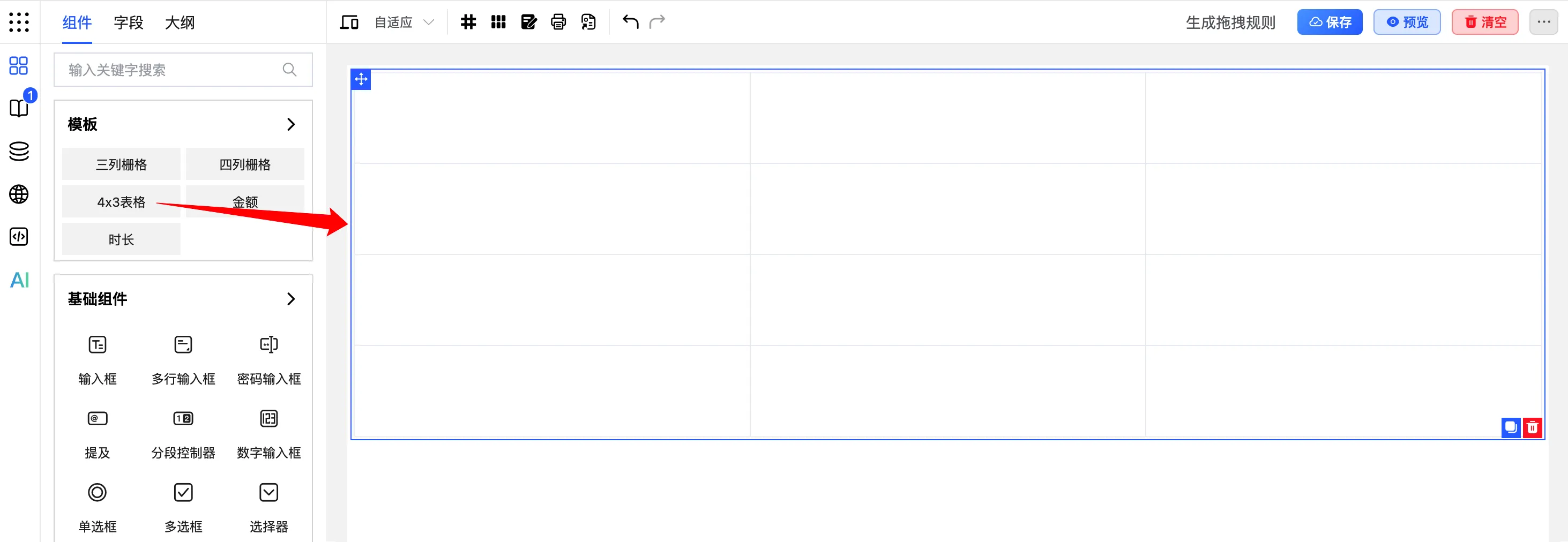1568x542 pixels.
Task: Open the 自适应 screen size dropdown
Action: pyautogui.click(x=404, y=22)
